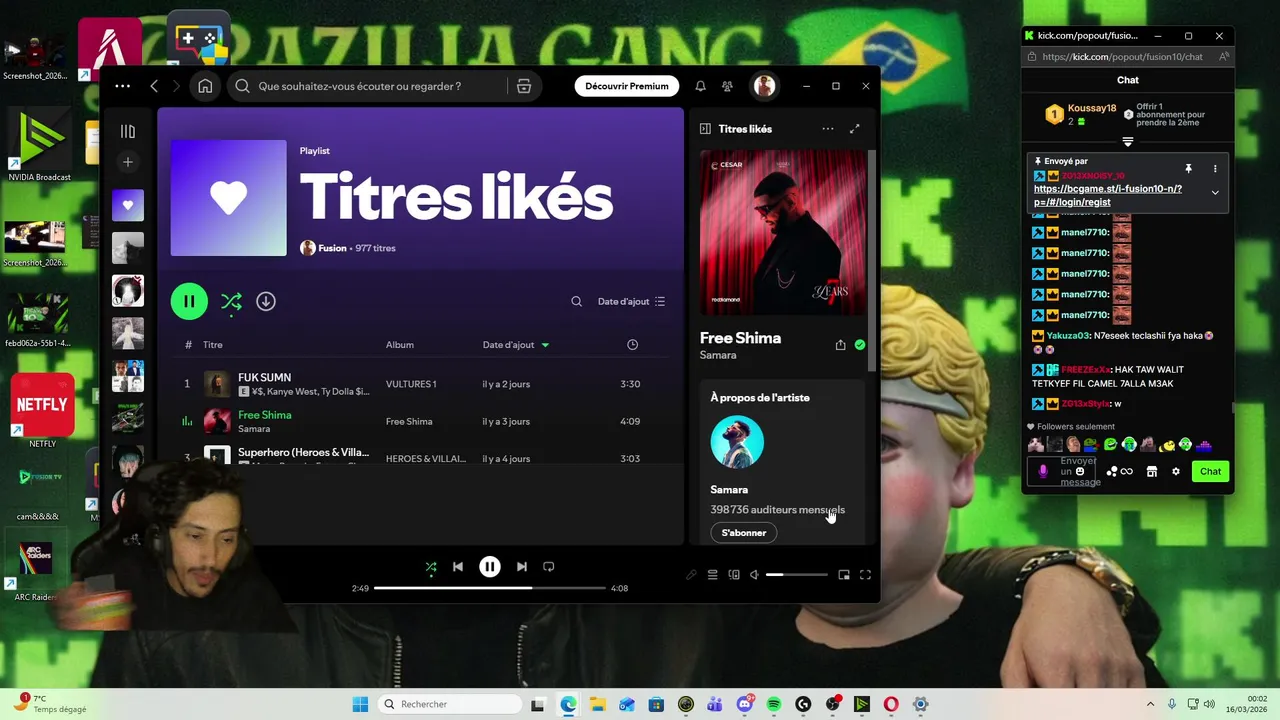Viewport: 1280px width, 720px height.
Task: Pause the song in the player bar
Action: point(490,567)
